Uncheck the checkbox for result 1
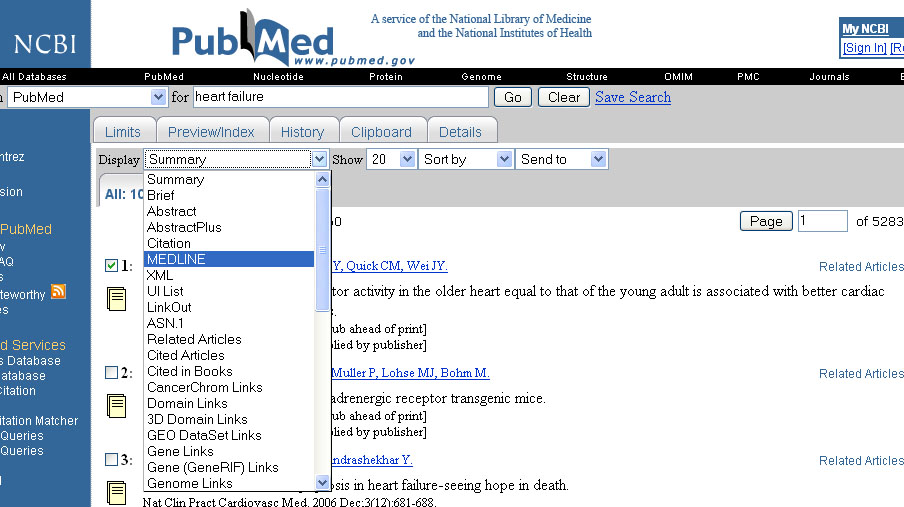The image size is (904, 507). coord(111,265)
